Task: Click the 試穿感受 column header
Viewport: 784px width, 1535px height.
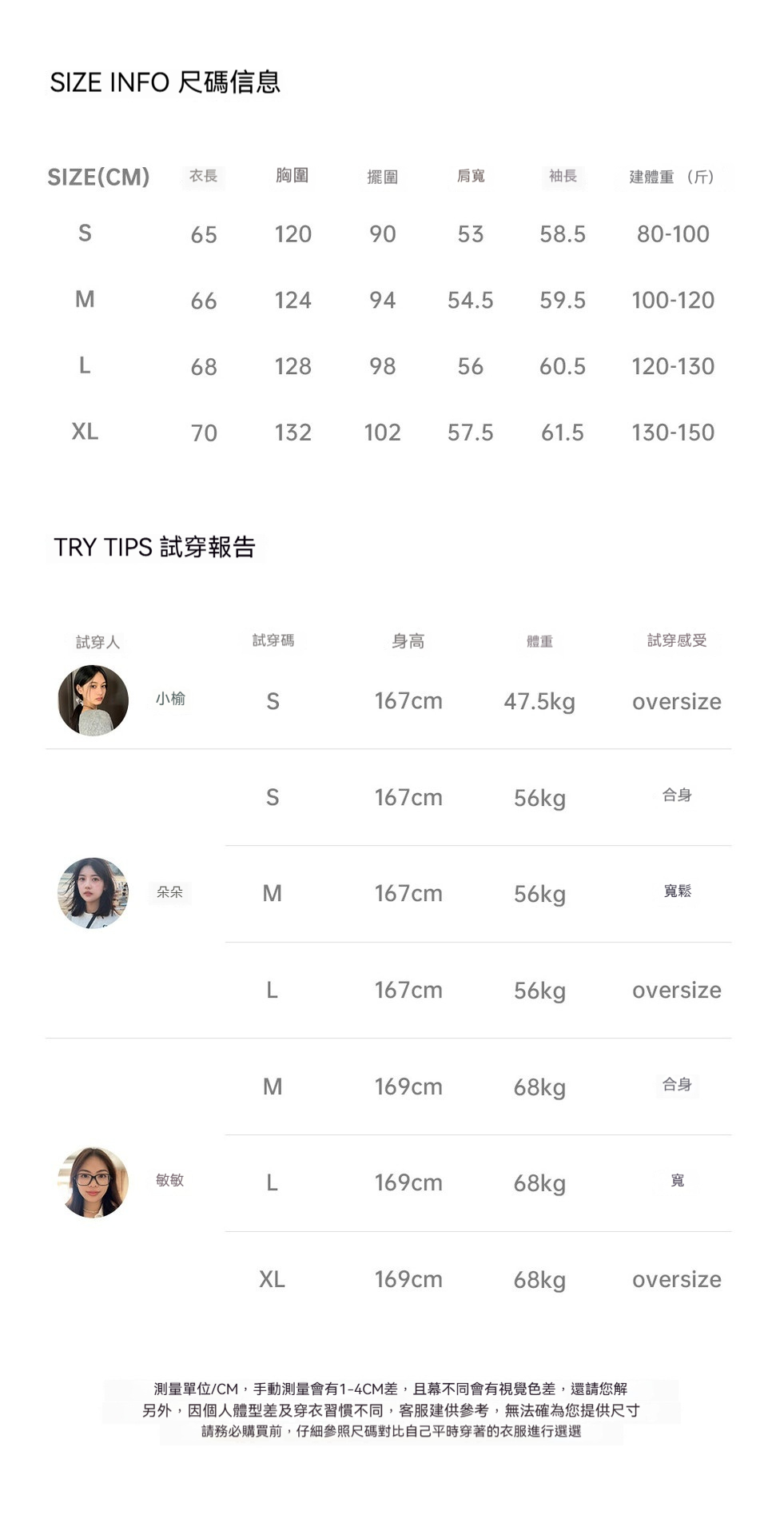Action: [677, 640]
